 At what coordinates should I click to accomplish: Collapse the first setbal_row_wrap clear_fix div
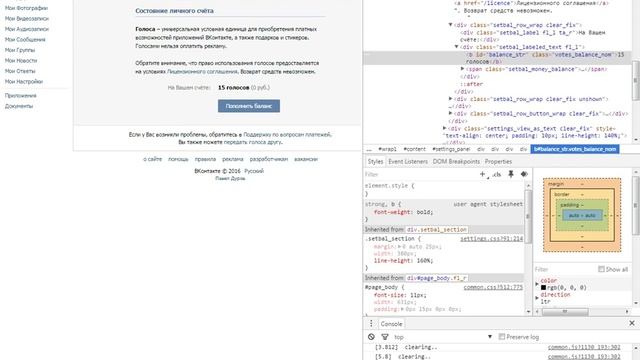[451, 25]
